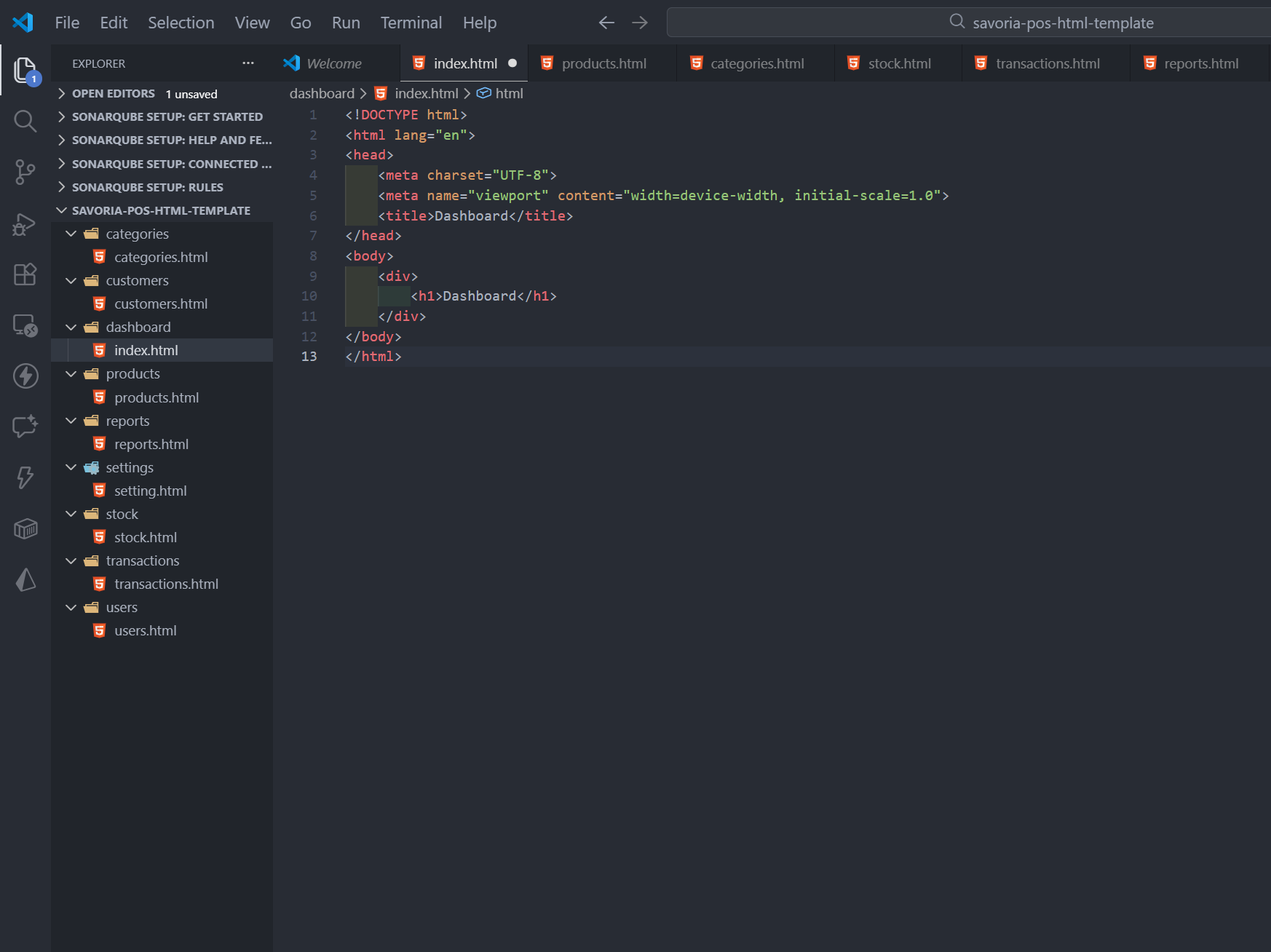This screenshot has width=1271, height=952.
Task: Click the Explorer more actions ellipsis
Action: click(248, 63)
